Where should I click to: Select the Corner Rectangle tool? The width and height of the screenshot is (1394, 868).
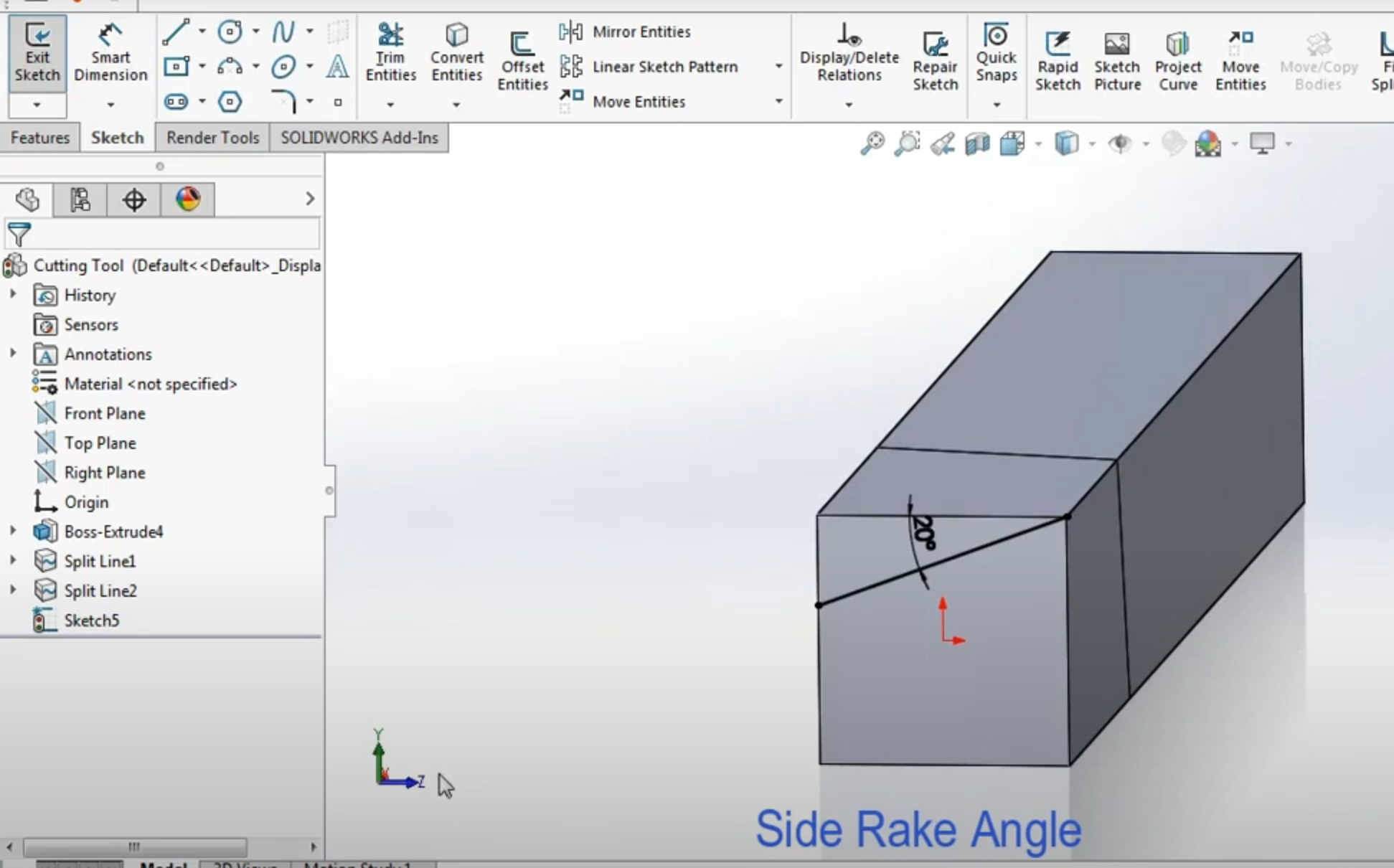coord(176,67)
